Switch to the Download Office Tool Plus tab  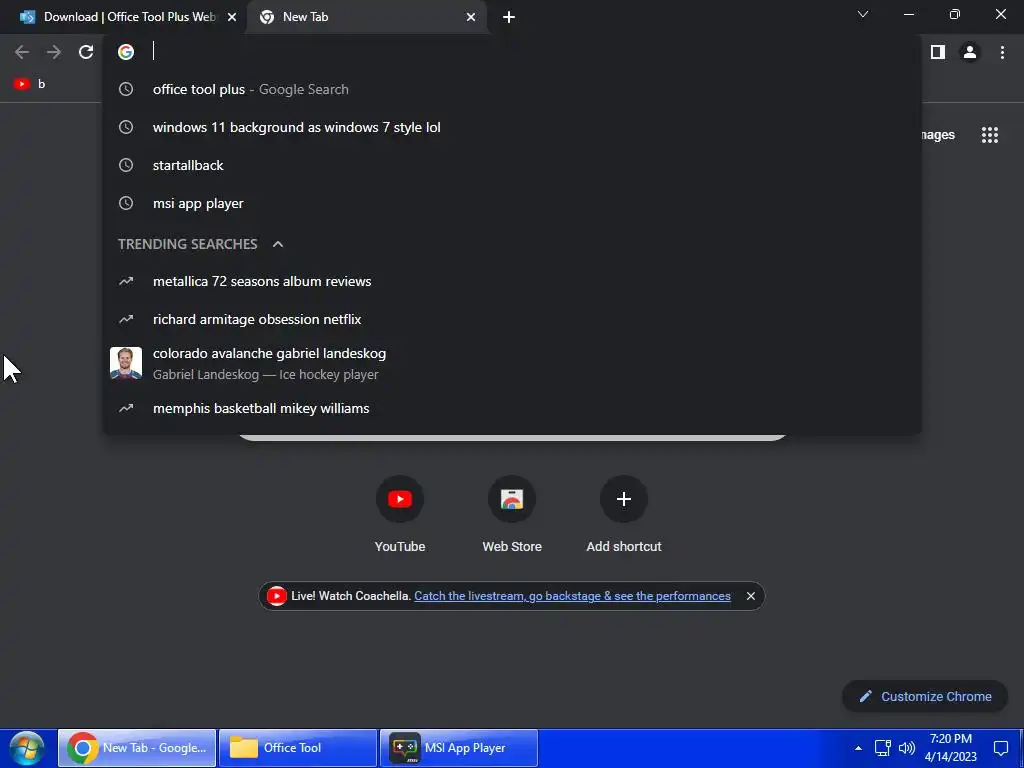pos(128,17)
